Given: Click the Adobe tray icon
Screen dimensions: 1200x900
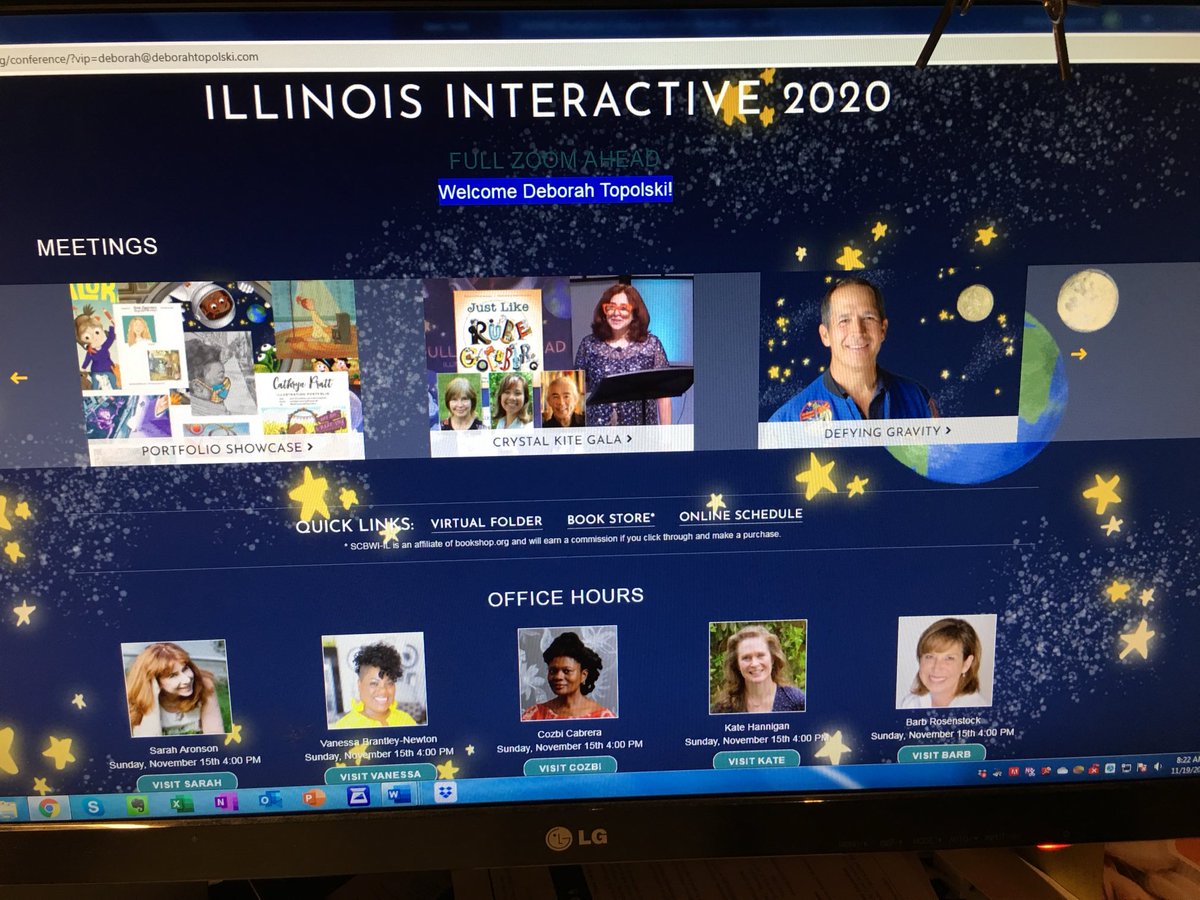Looking at the screenshot, I should click(x=1014, y=771).
